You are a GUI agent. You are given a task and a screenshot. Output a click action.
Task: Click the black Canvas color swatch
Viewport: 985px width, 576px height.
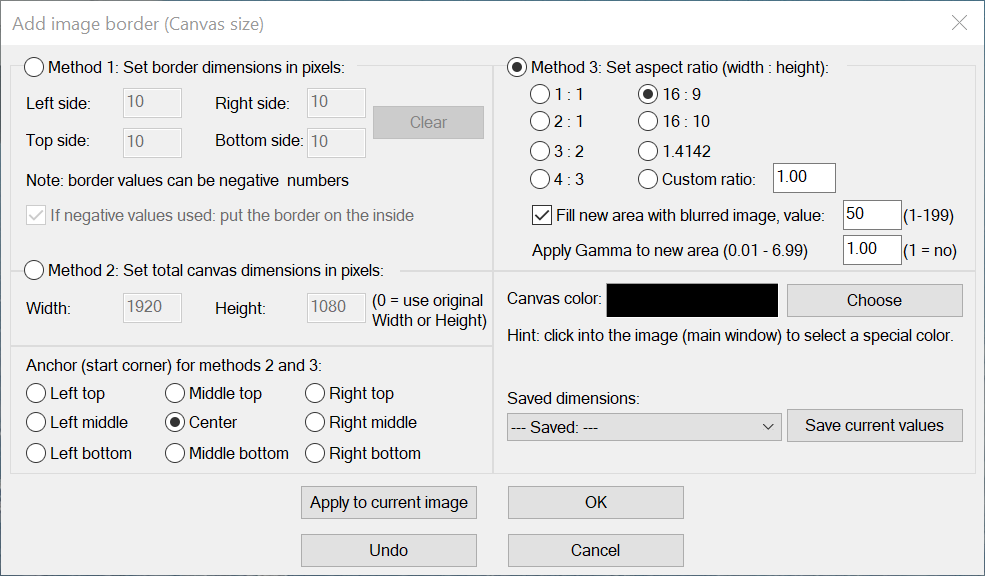point(692,300)
